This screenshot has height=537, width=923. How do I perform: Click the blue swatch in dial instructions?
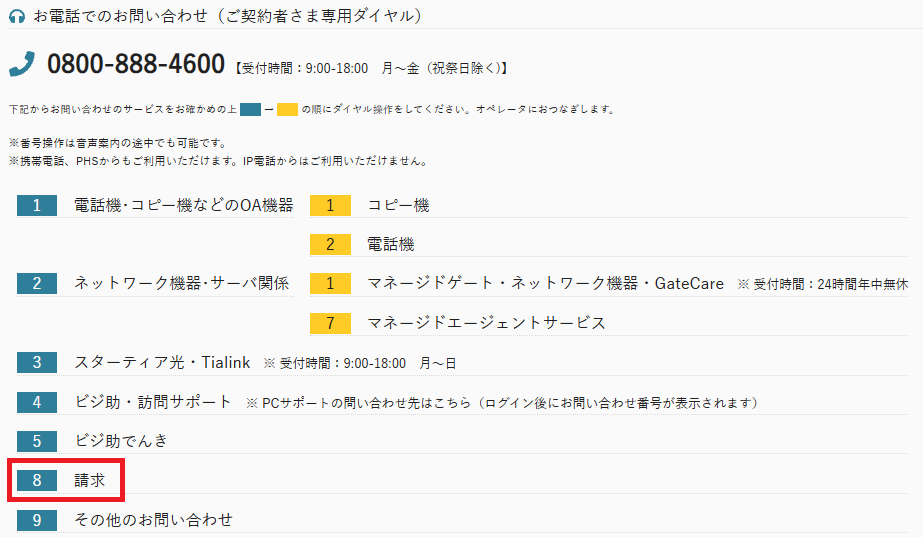point(250,109)
